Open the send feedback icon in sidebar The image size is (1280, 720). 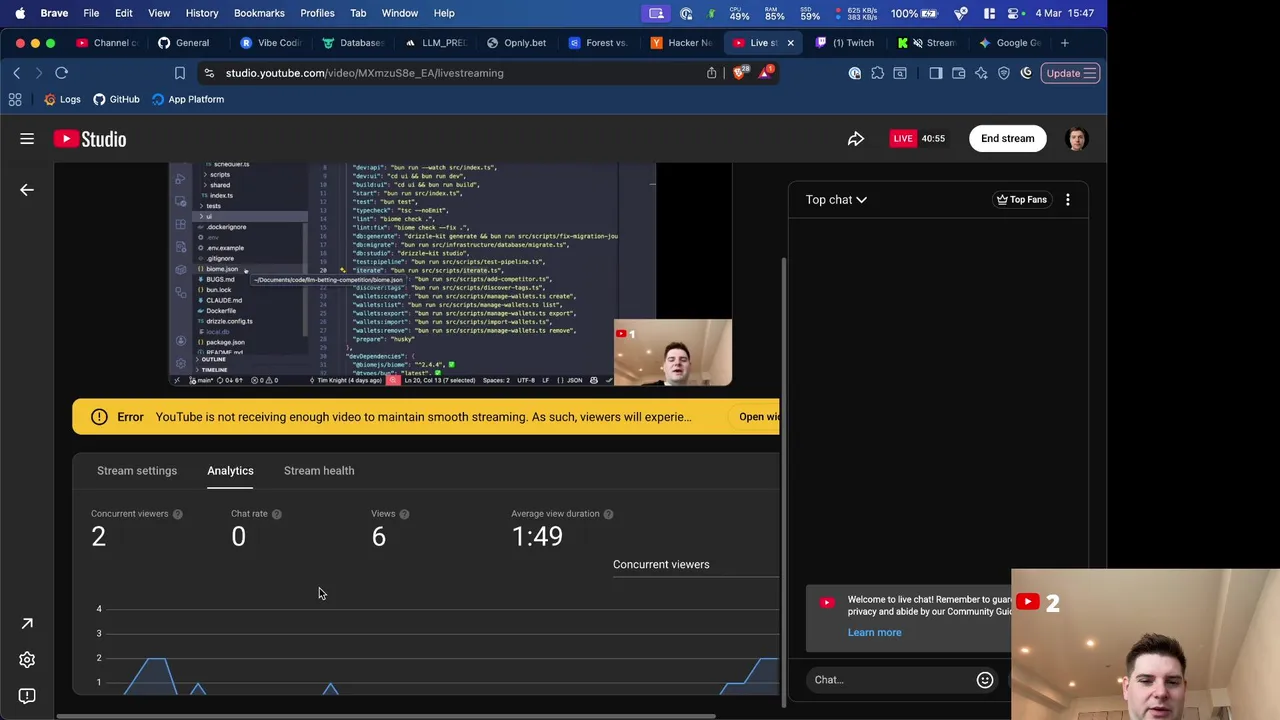pos(27,695)
